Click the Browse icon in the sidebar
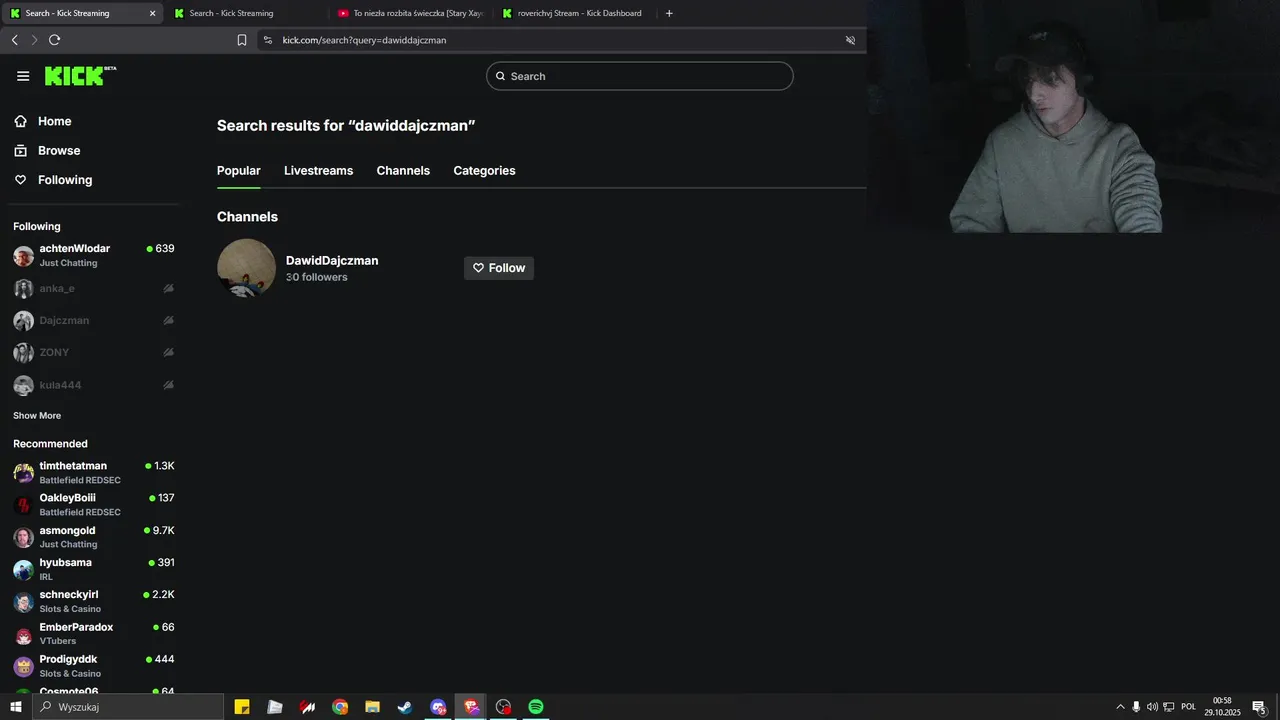The height and width of the screenshot is (720, 1280). coord(20,150)
